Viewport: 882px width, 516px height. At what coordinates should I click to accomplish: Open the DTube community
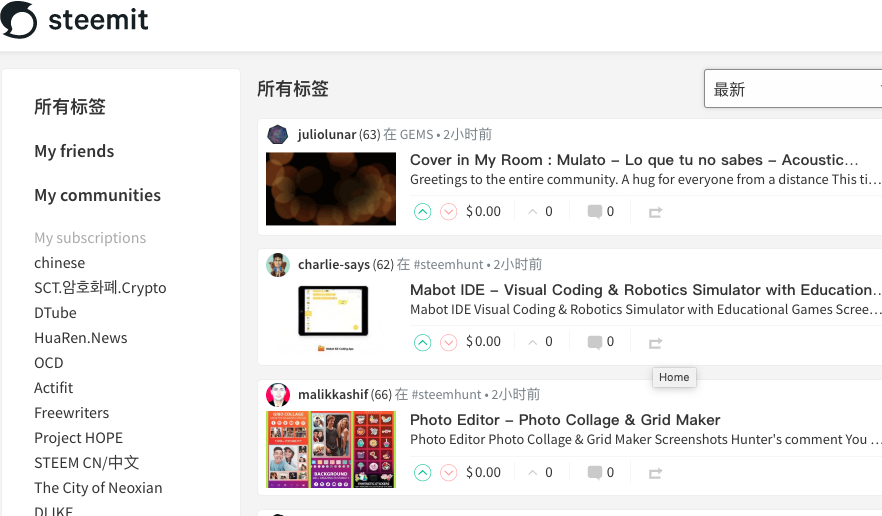pos(55,313)
